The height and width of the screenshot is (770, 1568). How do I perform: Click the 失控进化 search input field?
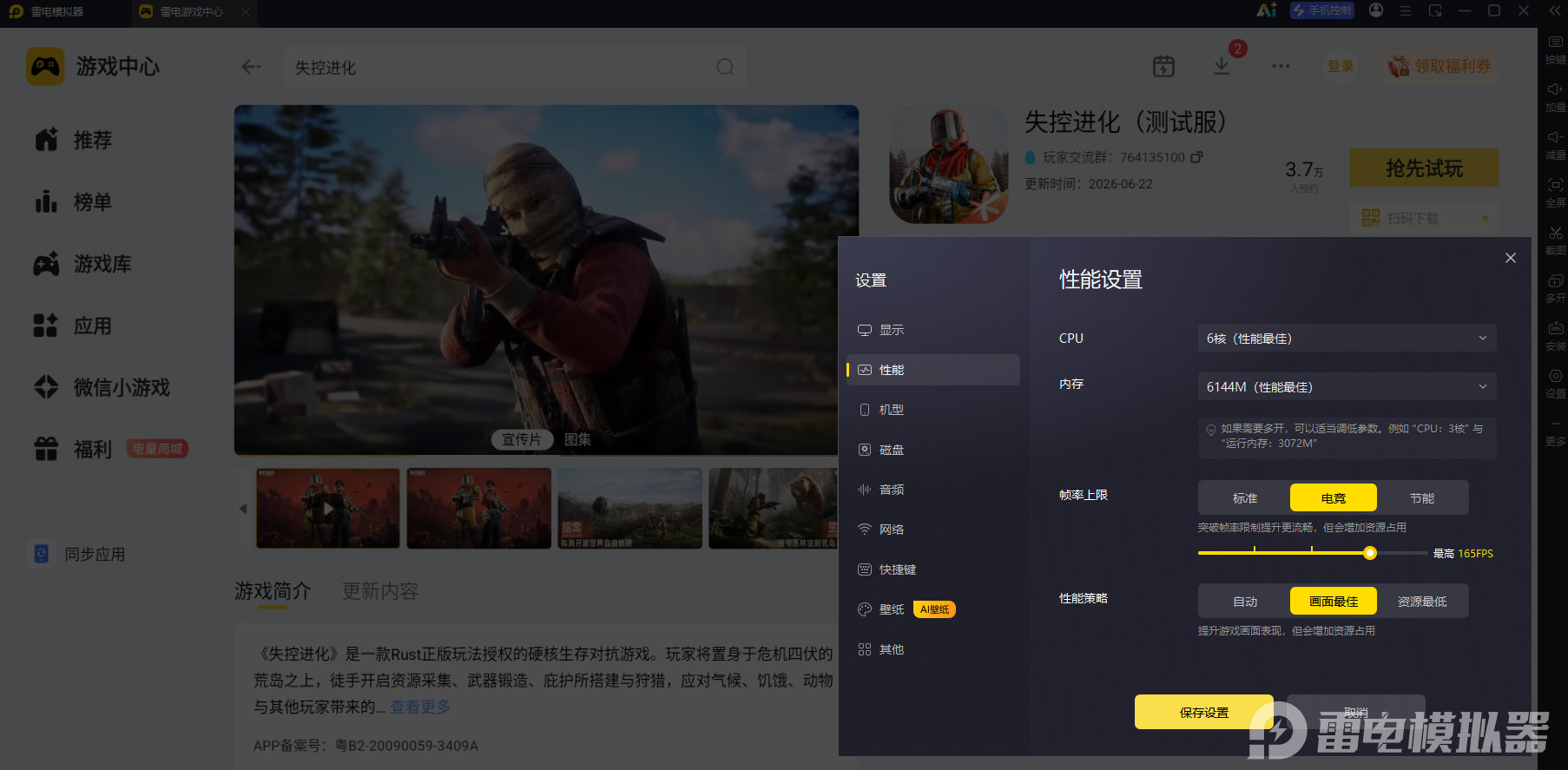[515, 67]
